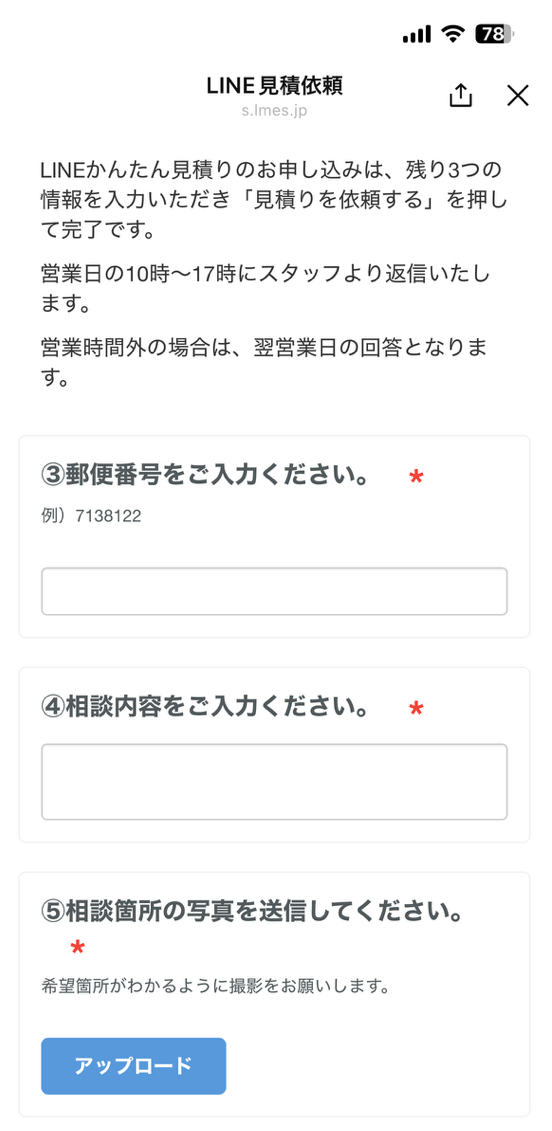552x1131 pixels.
Task: Focus the 相談内容 text area
Action: [x=274, y=782]
